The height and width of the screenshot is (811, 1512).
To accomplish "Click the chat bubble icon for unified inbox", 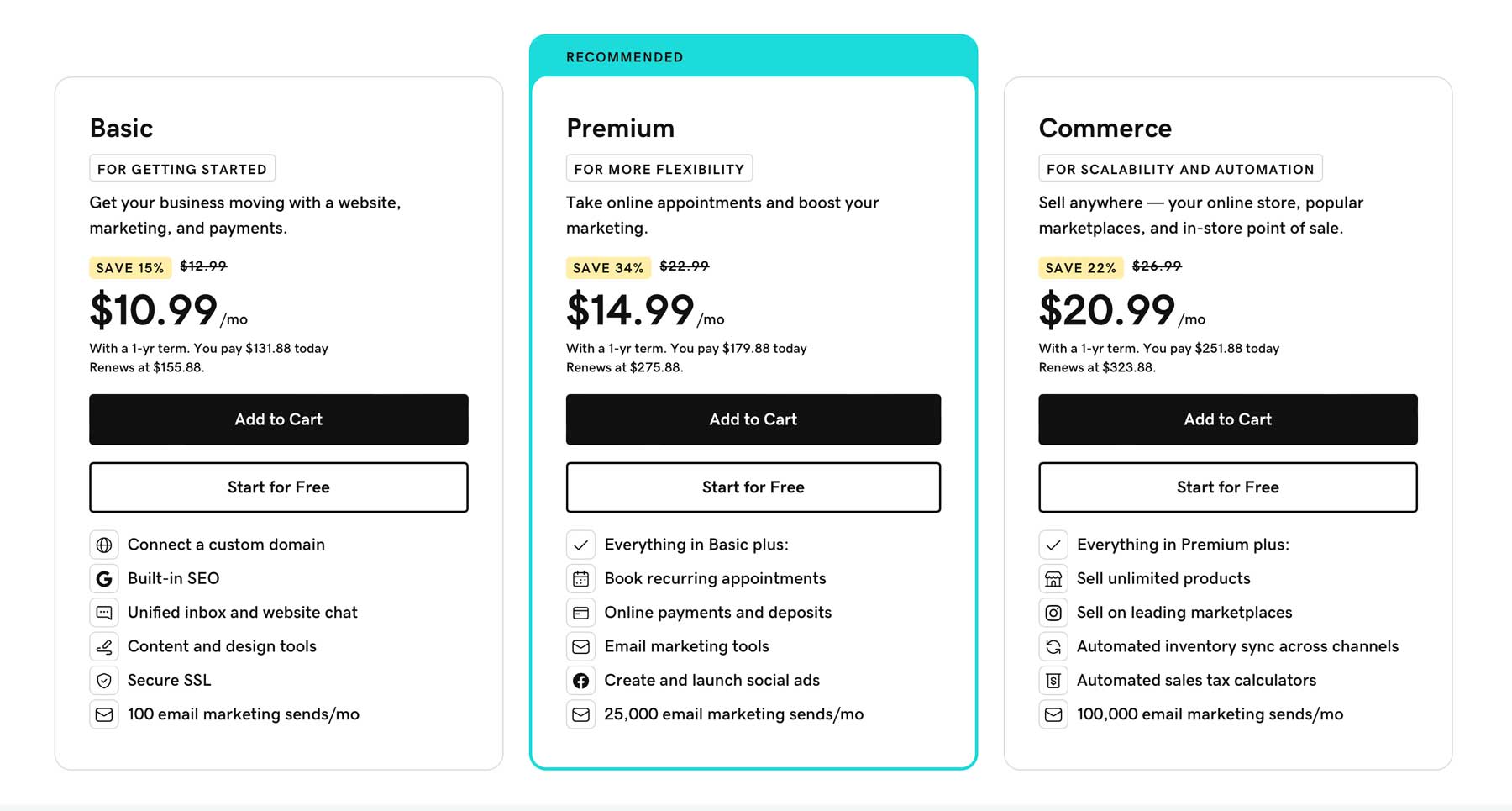I will click(104, 613).
